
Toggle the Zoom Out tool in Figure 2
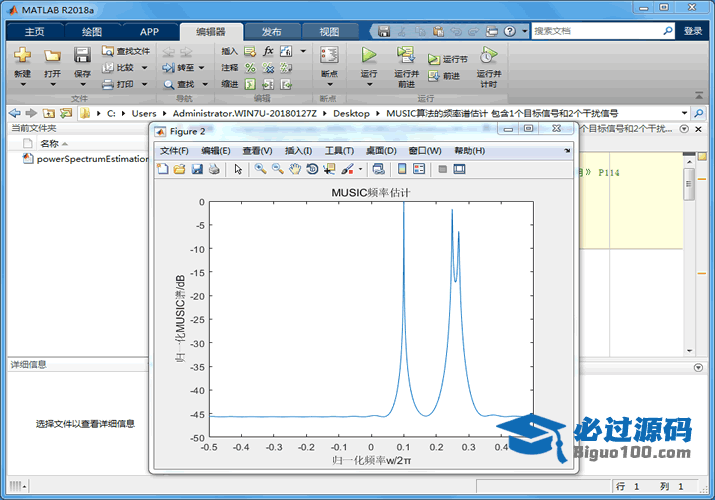(278, 169)
